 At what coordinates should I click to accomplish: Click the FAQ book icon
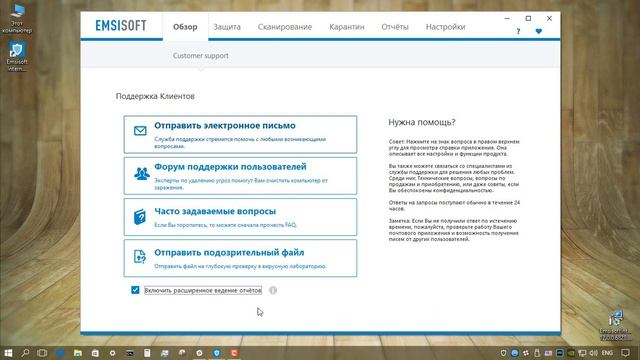coord(140,216)
